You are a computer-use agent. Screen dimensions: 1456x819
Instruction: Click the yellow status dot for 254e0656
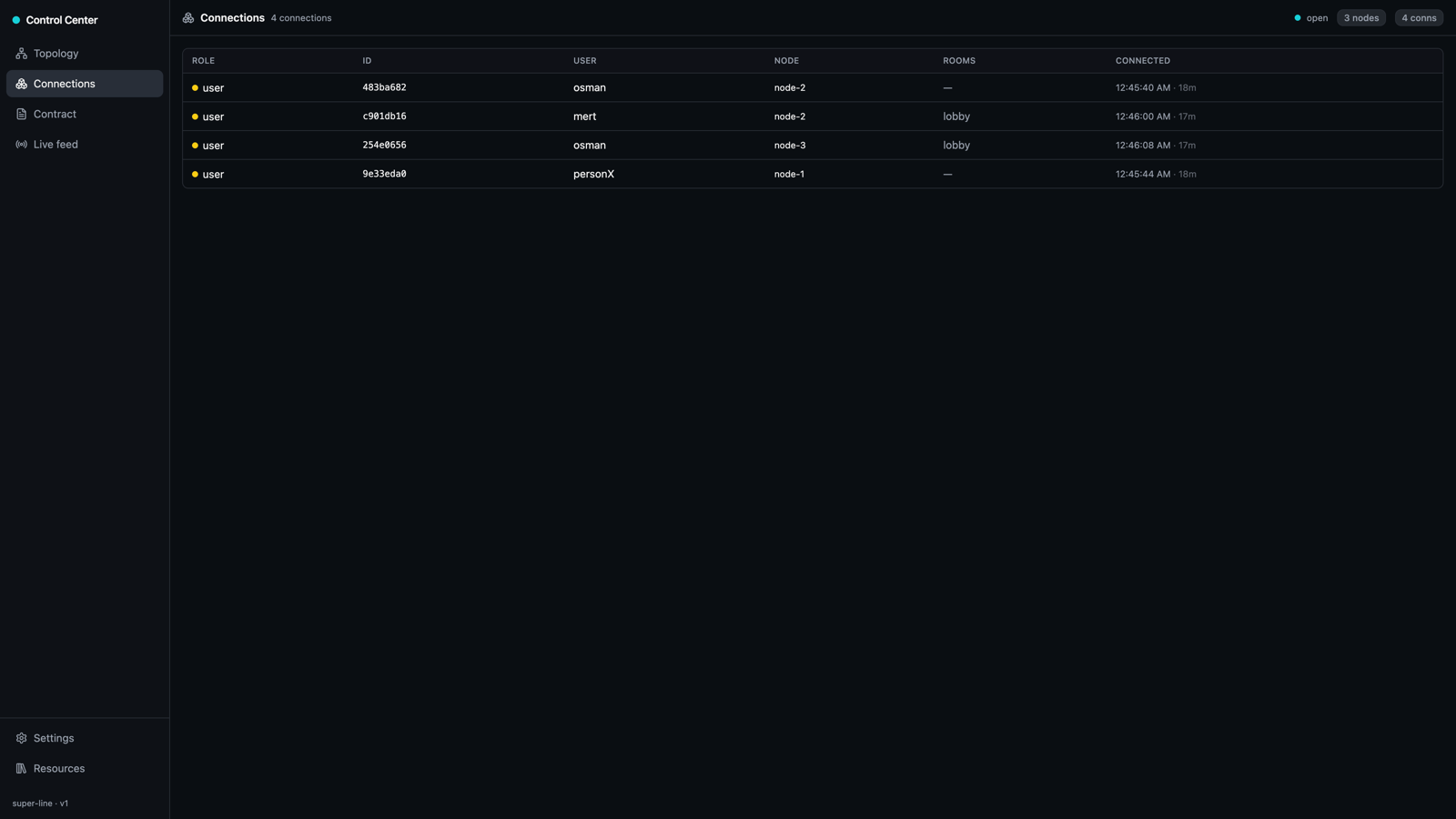tap(195, 146)
